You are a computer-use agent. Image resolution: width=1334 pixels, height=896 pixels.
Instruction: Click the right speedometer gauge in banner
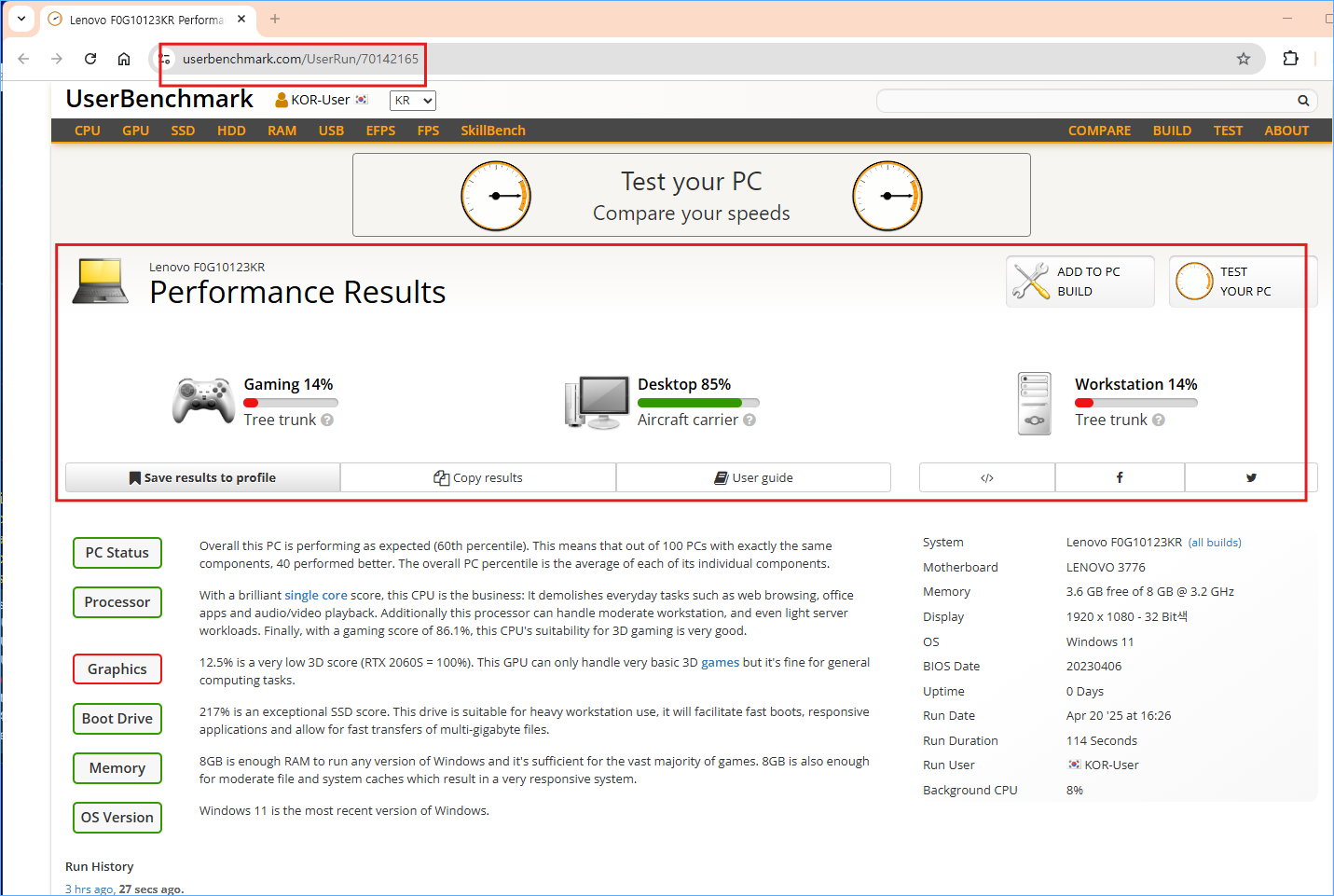coord(887,196)
